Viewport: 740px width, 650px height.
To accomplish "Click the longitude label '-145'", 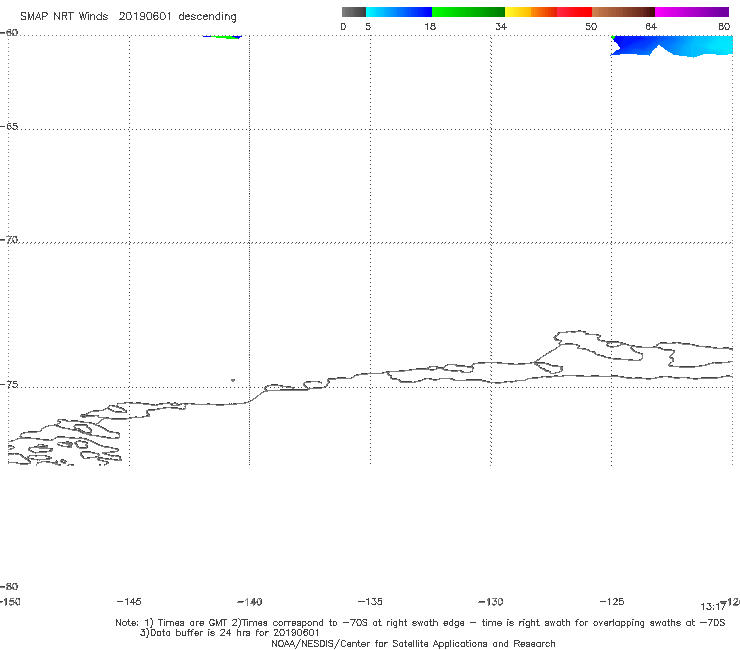I will pyautogui.click(x=129, y=601).
